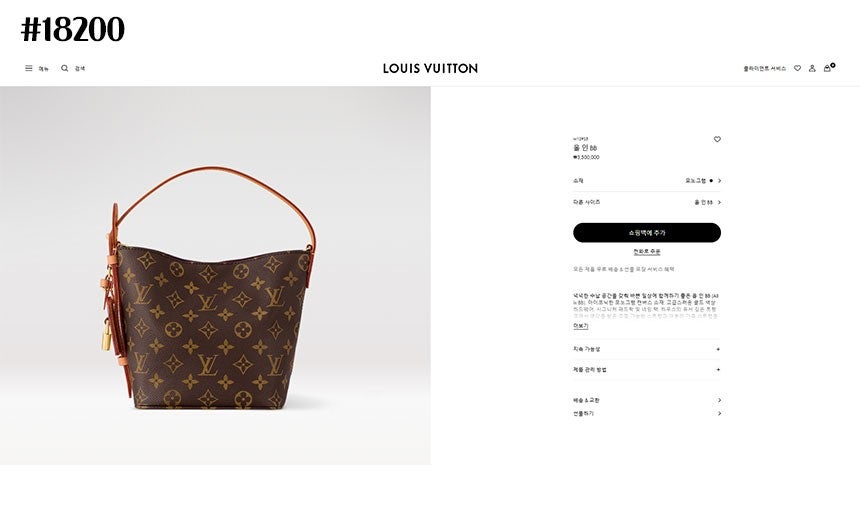Open the header wishlist heart icon
860x515 pixels.
tap(797, 69)
